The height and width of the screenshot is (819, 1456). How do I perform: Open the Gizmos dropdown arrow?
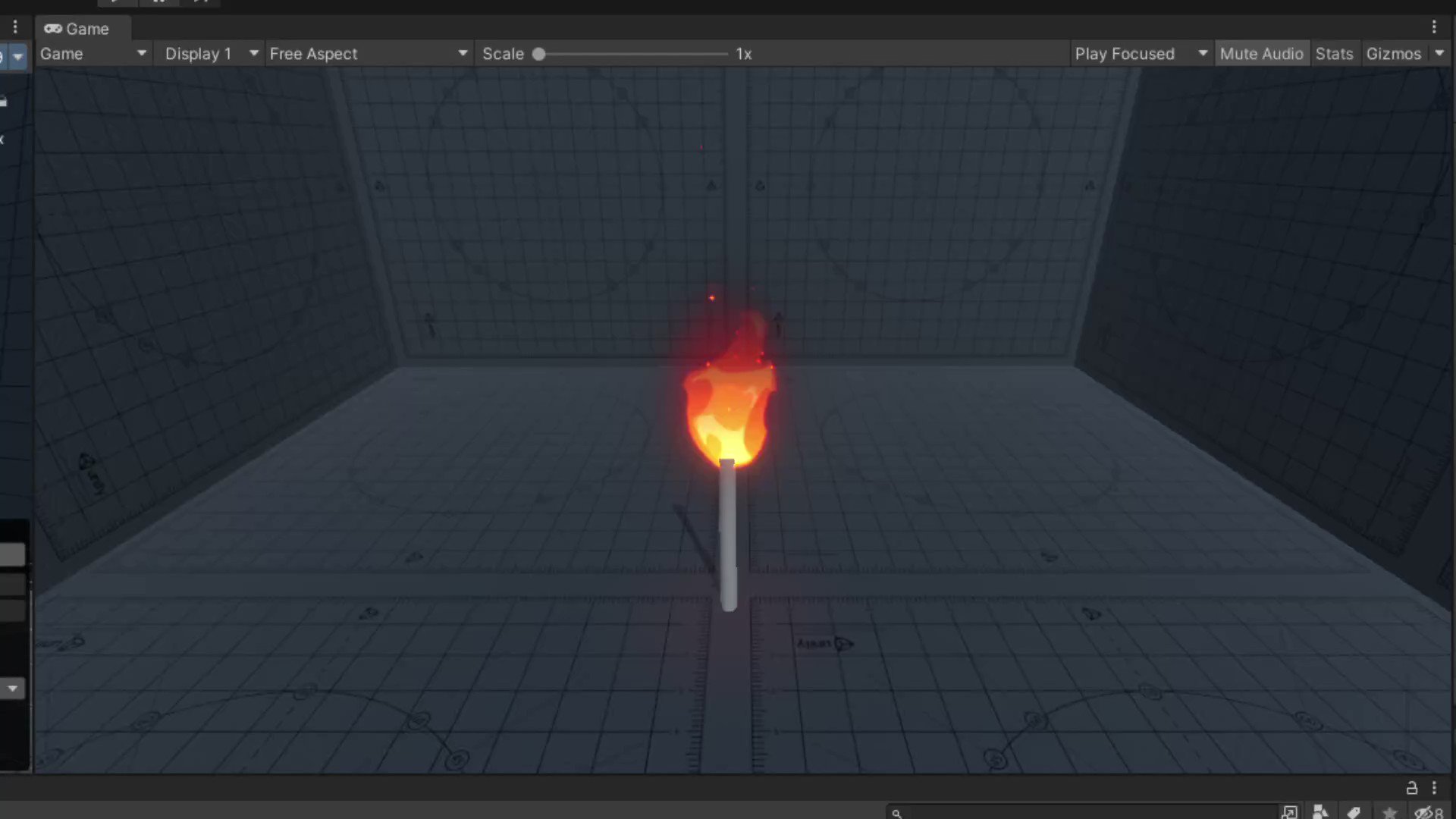(1439, 54)
